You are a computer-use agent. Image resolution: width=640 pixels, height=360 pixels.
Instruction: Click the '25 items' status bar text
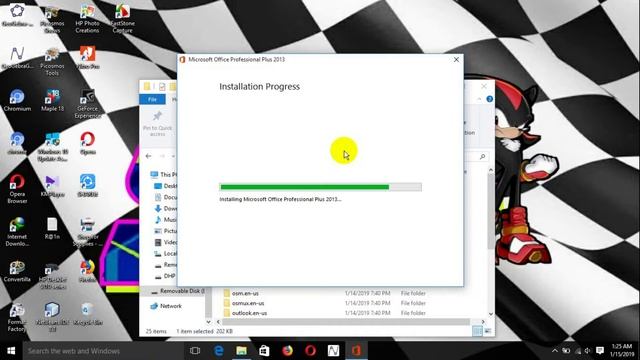coord(156,331)
